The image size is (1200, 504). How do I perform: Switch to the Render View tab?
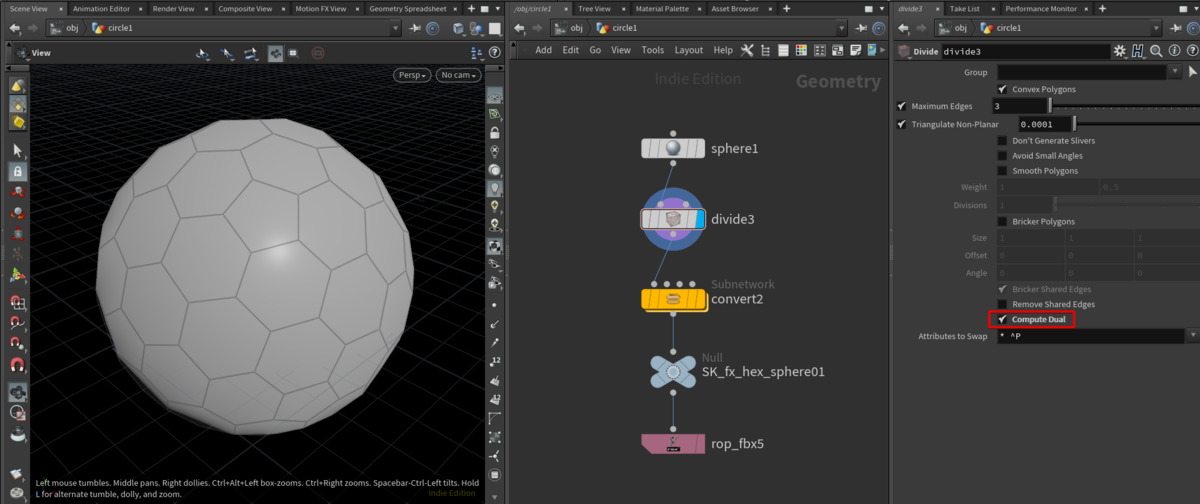pyautogui.click(x=176, y=8)
